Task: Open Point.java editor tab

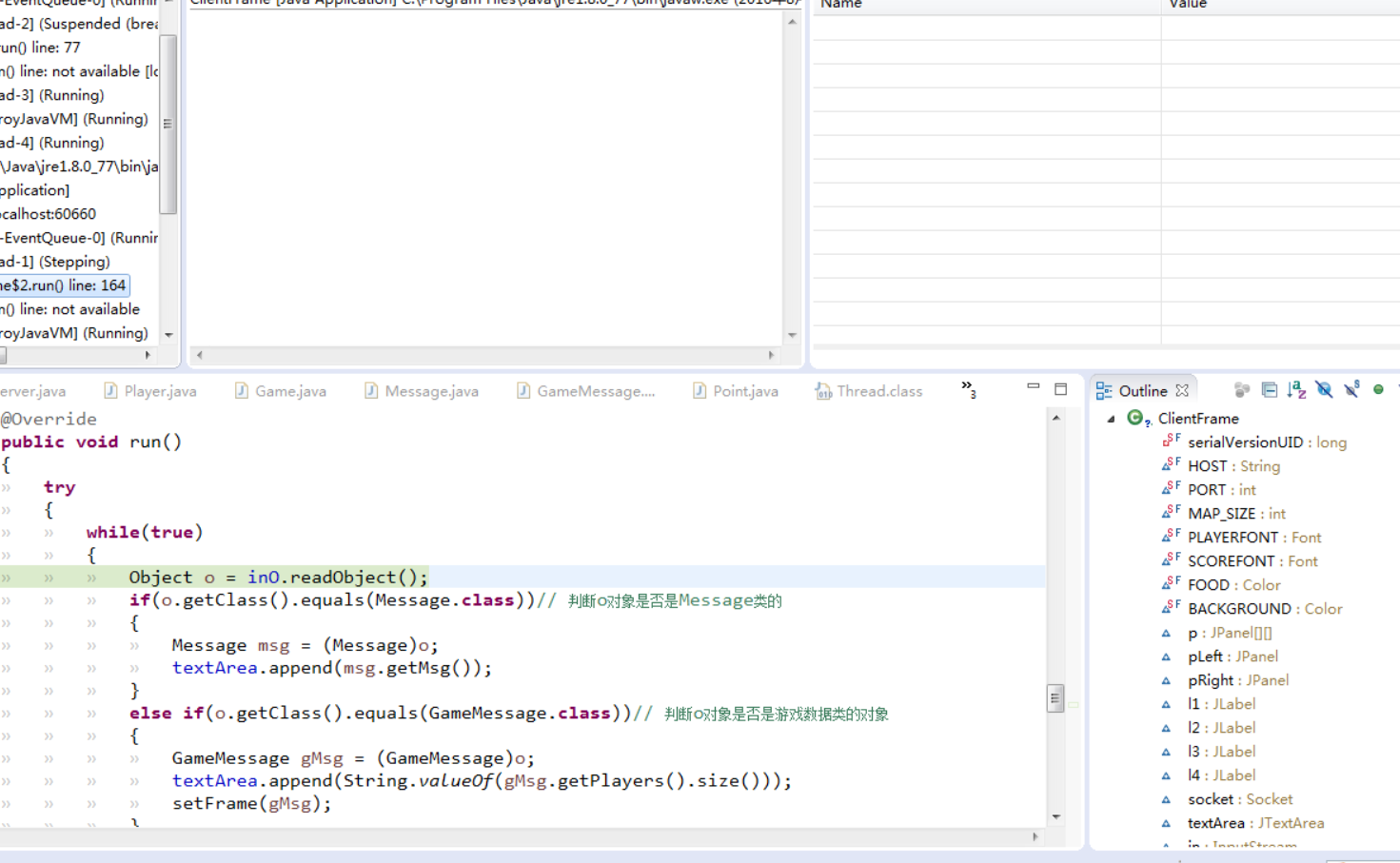Action: pos(736,391)
